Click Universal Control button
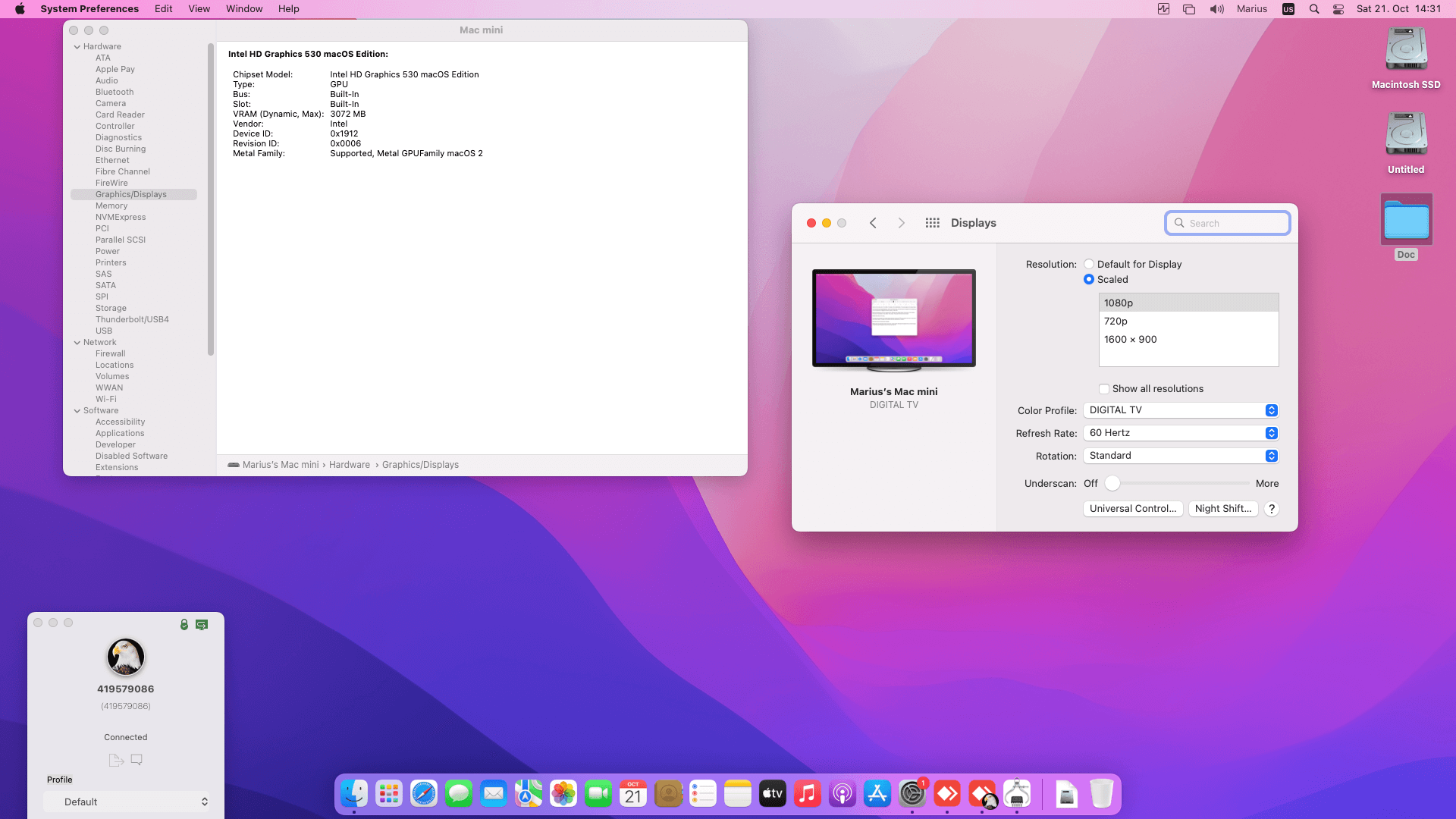This screenshot has height=819, width=1456. (1133, 509)
